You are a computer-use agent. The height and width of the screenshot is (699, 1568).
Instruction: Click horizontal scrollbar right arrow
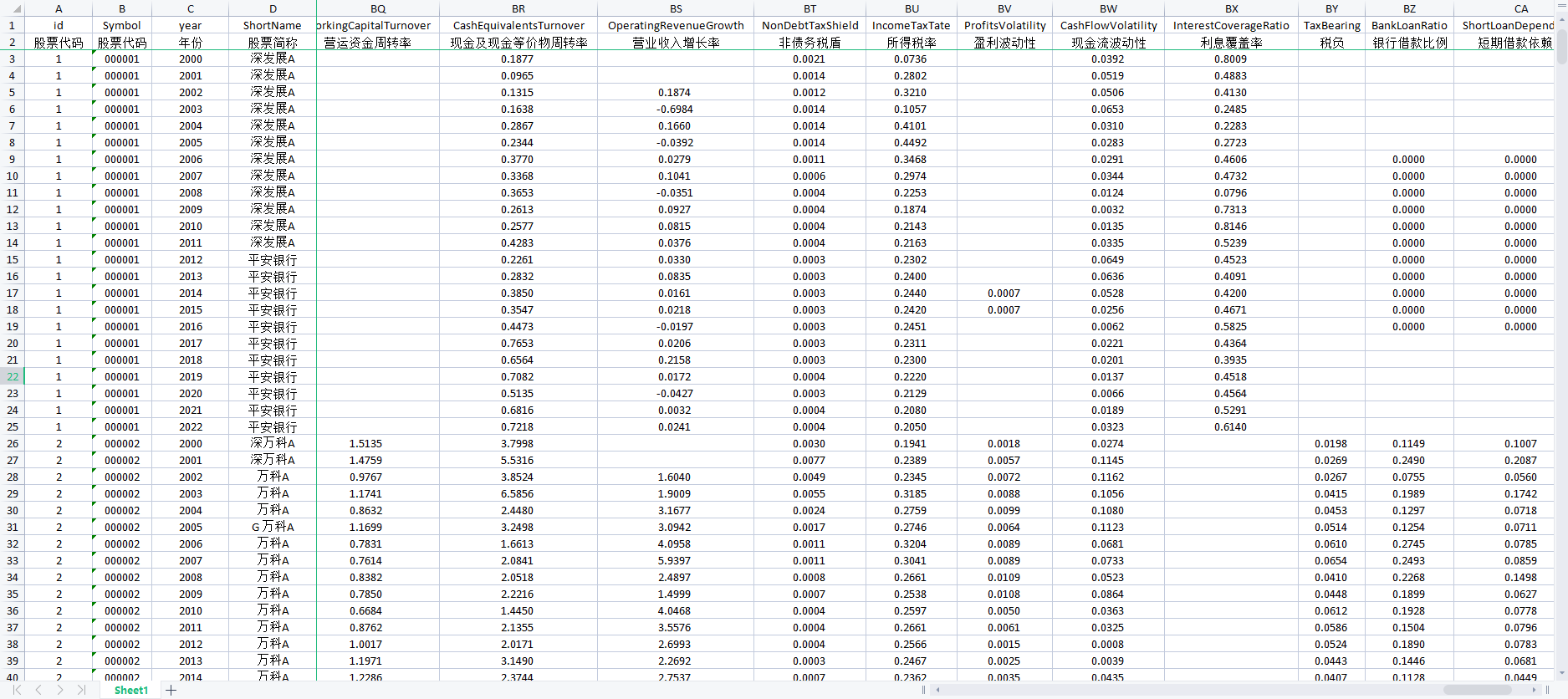pos(1536,690)
